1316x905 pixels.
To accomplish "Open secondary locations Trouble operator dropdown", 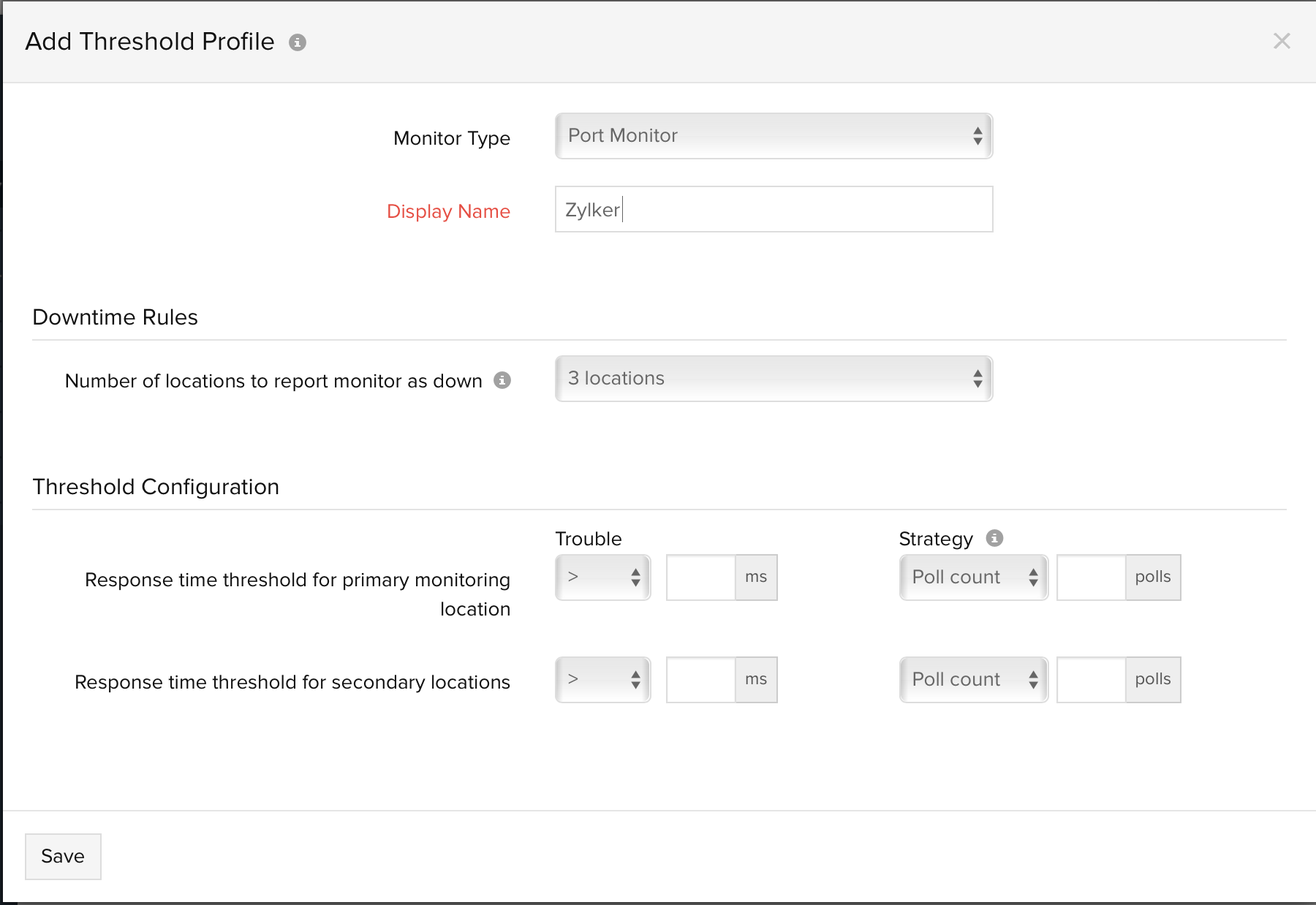I will point(603,680).
